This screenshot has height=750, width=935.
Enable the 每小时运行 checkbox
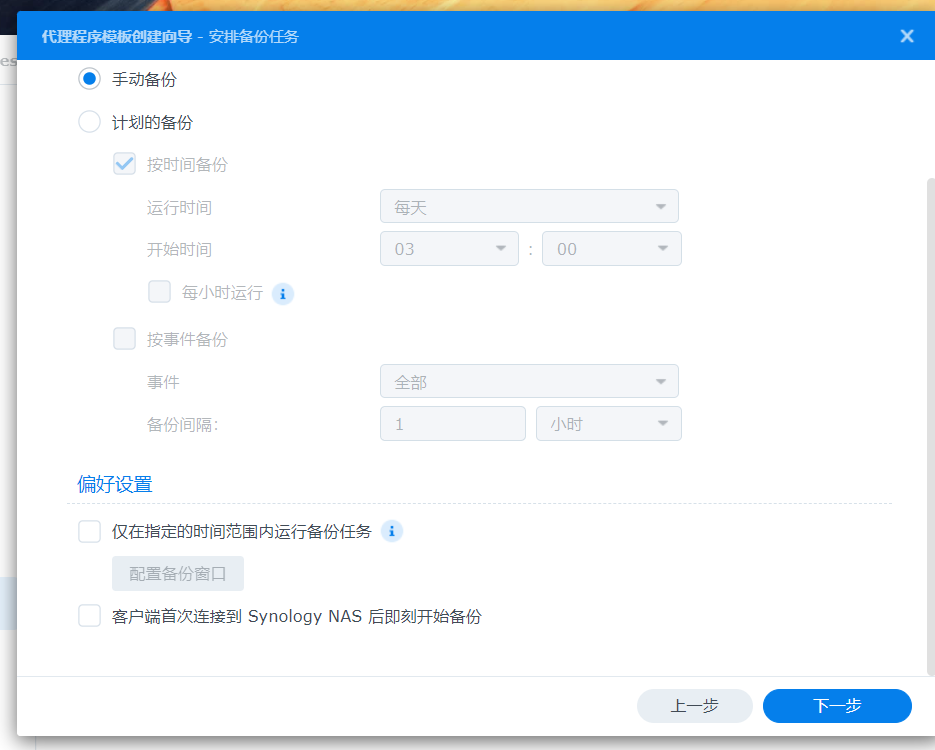tap(159, 292)
